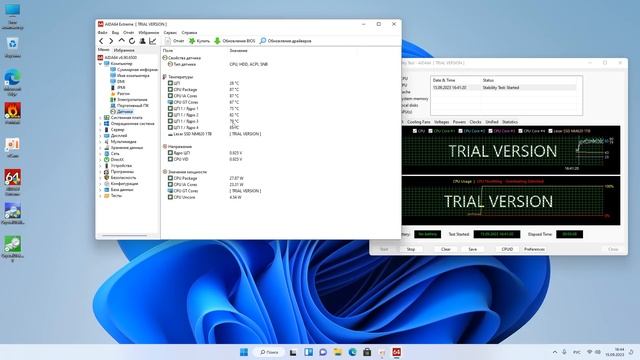This screenshot has width=640, height=360.
Task: Switch to Clocks tab in stability test
Action: 476,122
